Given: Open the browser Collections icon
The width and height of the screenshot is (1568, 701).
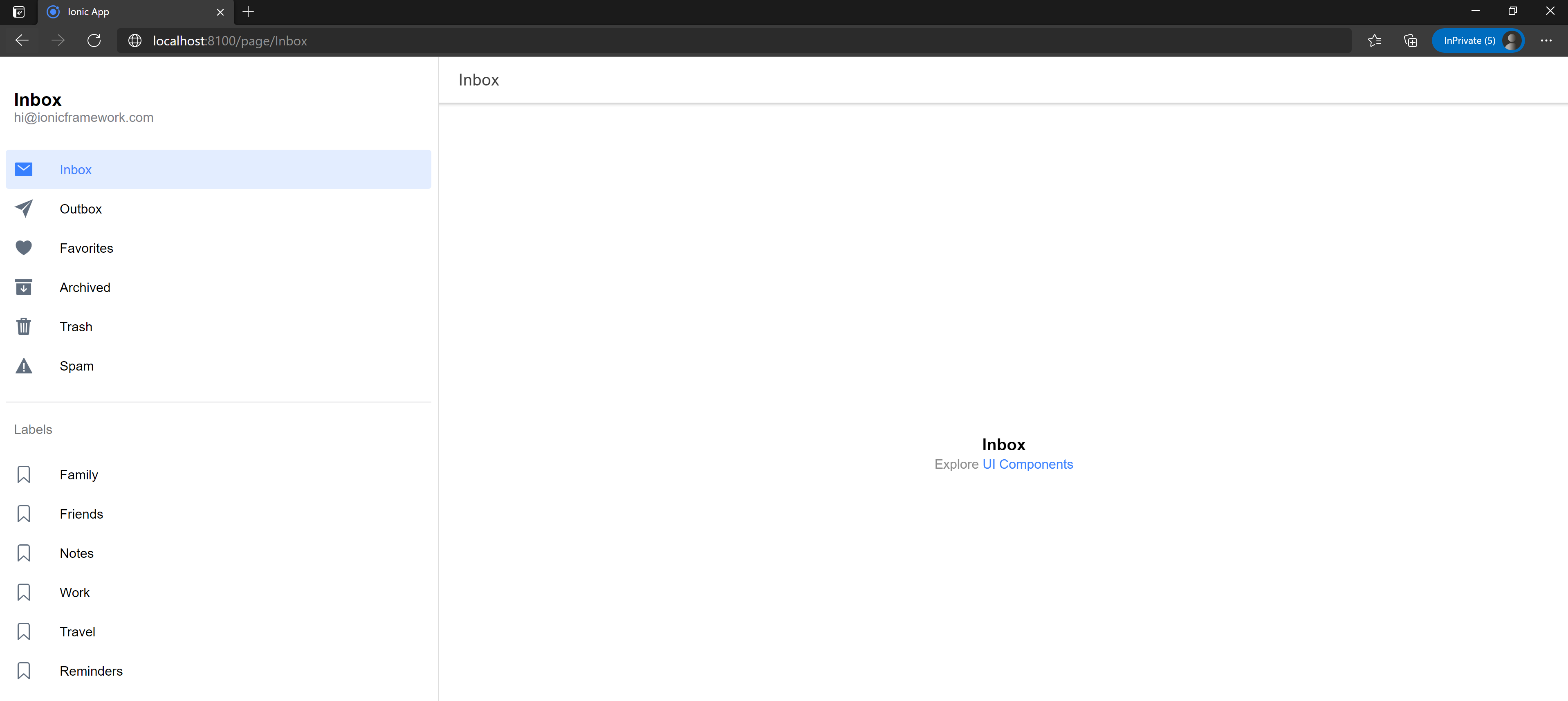Looking at the screenshot, I should coord(1410,41).
